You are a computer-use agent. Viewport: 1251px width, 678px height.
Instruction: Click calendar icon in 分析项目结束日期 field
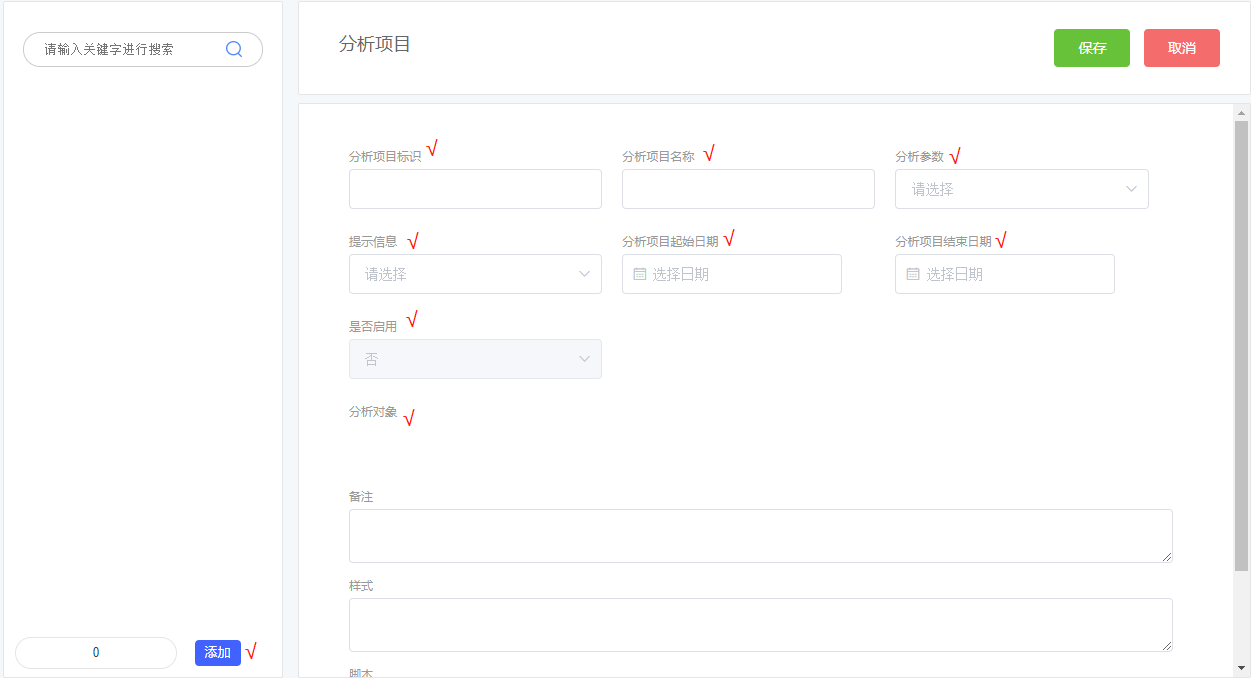pos(913,274)
